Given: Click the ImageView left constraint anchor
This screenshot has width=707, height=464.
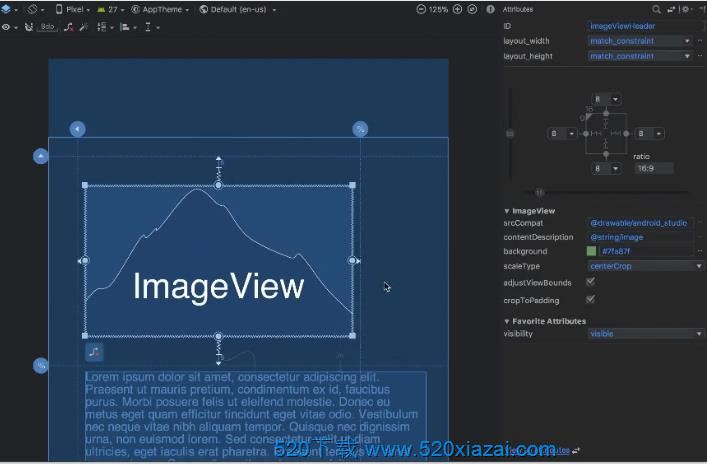Looking at the screenshot, I should click(85, 261).
